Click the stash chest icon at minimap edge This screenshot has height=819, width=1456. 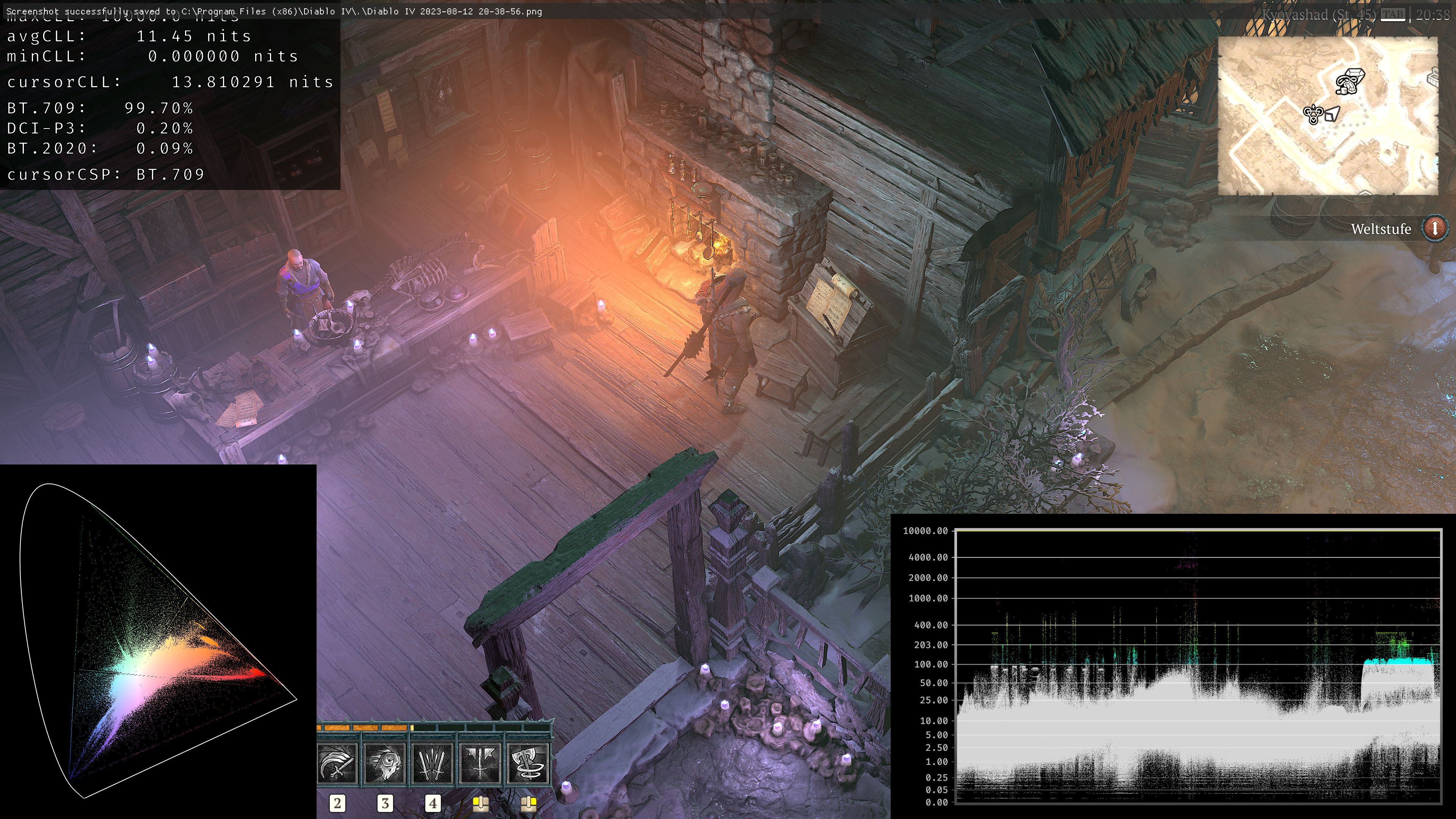tap(1433, 77)
